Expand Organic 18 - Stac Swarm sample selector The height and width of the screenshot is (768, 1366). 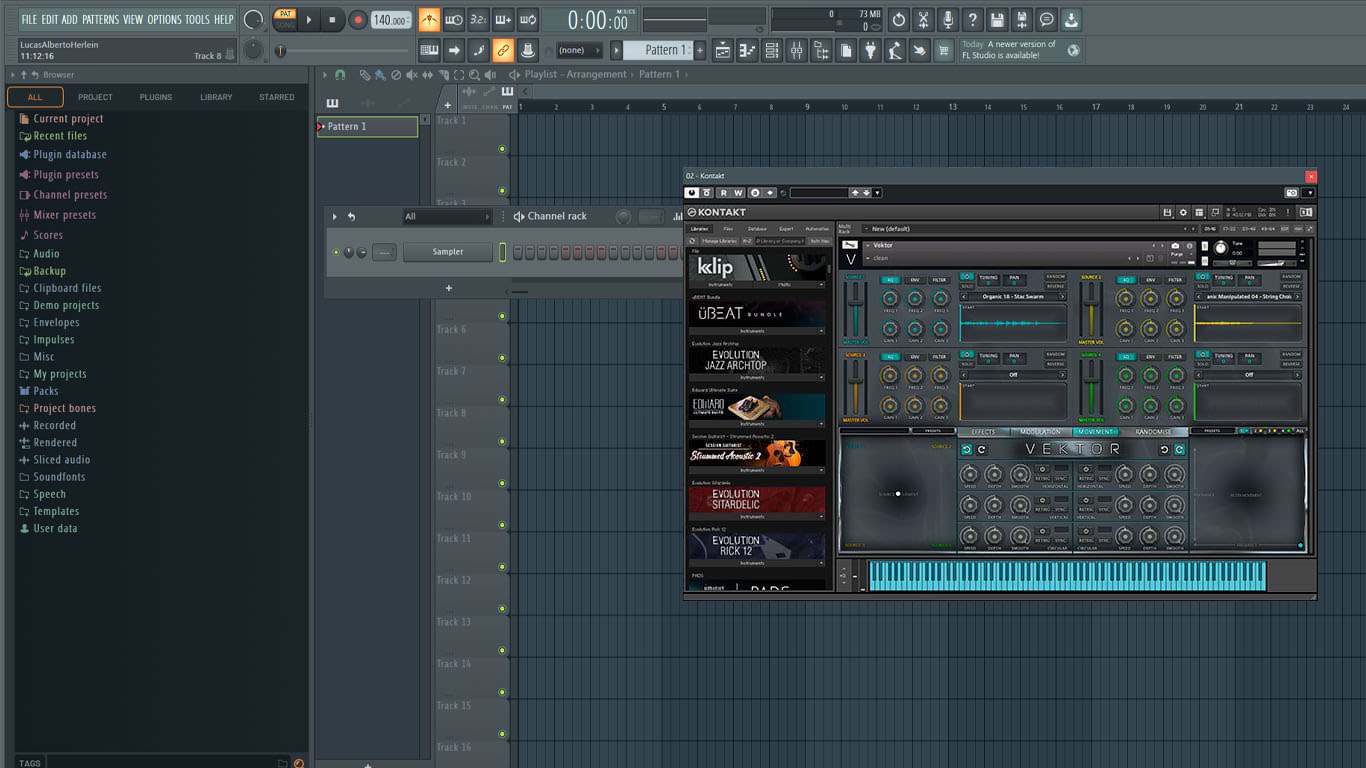(1014, 296)
